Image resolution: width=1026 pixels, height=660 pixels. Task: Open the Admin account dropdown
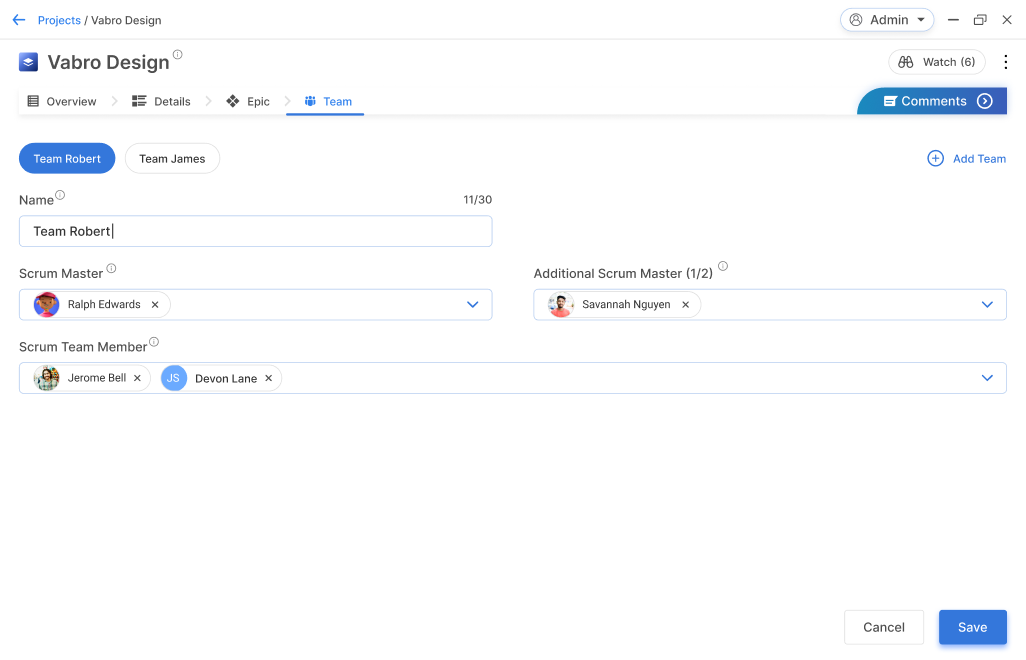click(887, 19)
